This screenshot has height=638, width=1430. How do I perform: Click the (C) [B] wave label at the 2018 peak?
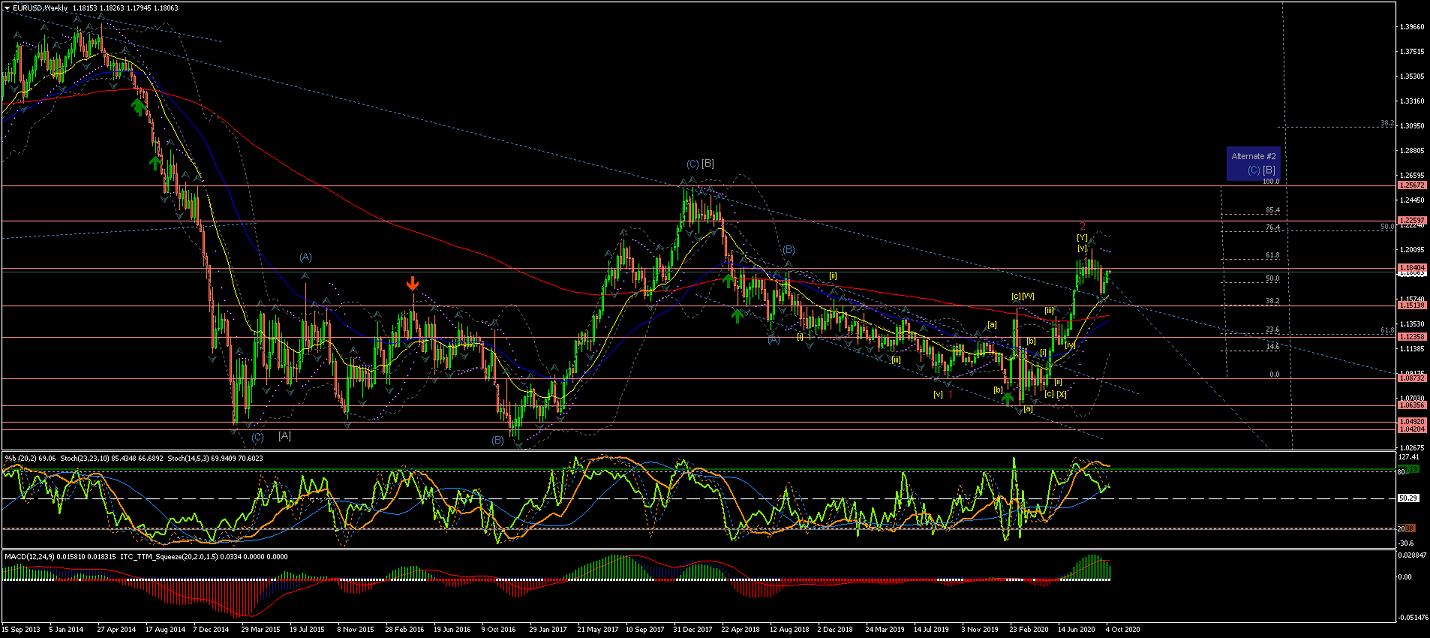pyautogui.click(x=699, y=163)
